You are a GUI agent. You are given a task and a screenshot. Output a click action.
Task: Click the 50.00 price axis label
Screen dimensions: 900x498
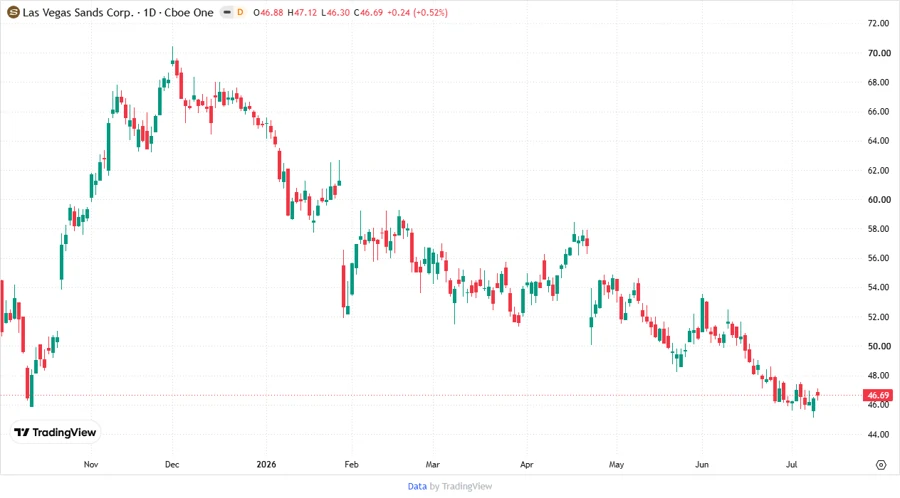[x=878, y=346]
